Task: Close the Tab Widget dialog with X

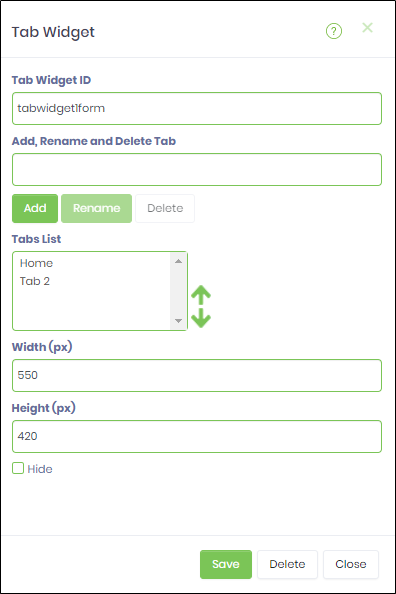Action: [x=367, y=27]
